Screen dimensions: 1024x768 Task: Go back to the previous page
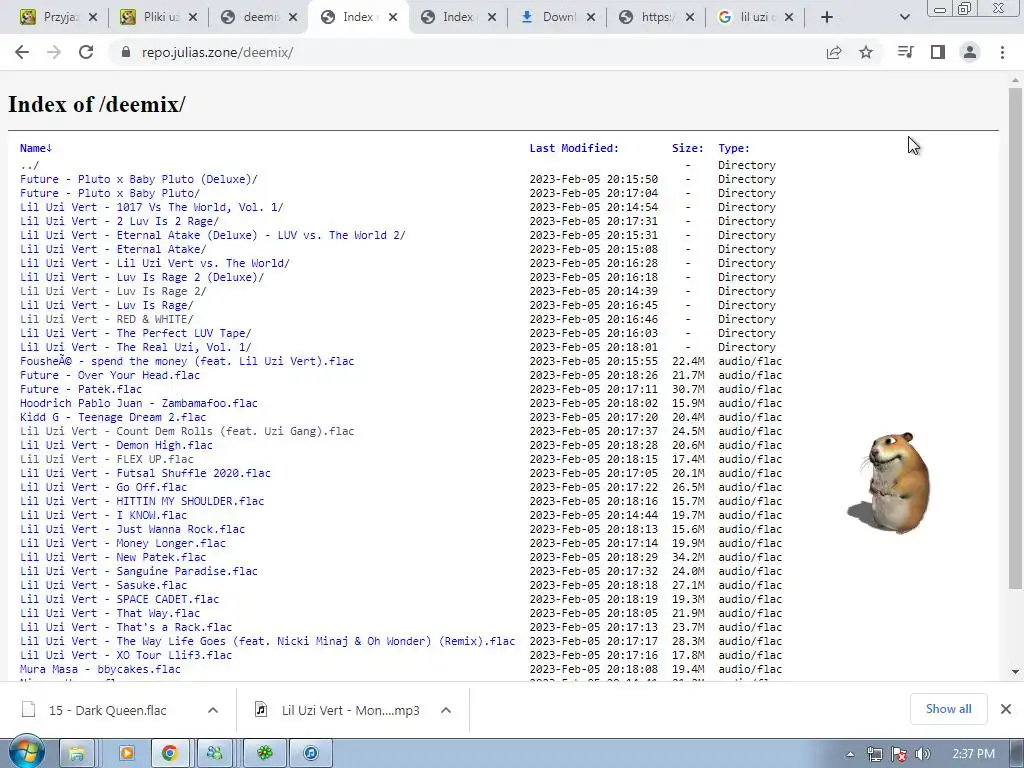click(22, 52)
